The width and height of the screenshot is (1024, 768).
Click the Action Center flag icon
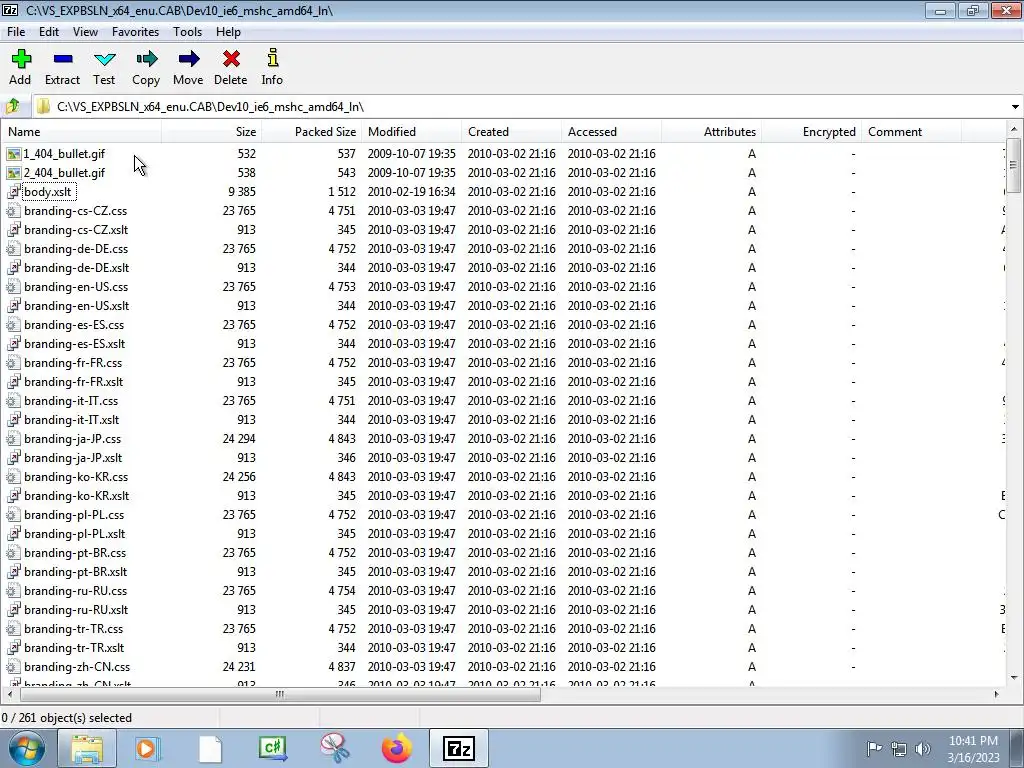[874, 749]
